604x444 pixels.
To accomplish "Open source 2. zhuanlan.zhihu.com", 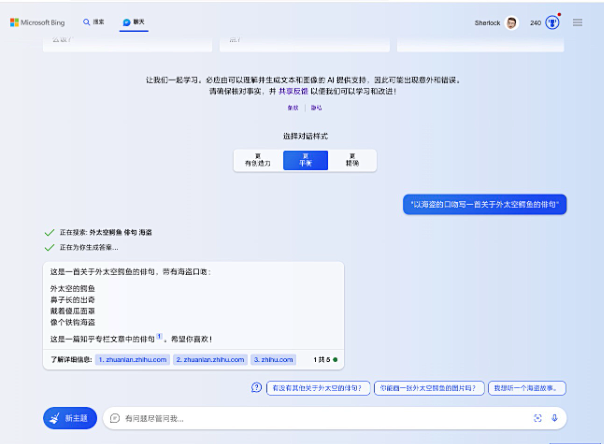I will [x=210, y=360].
